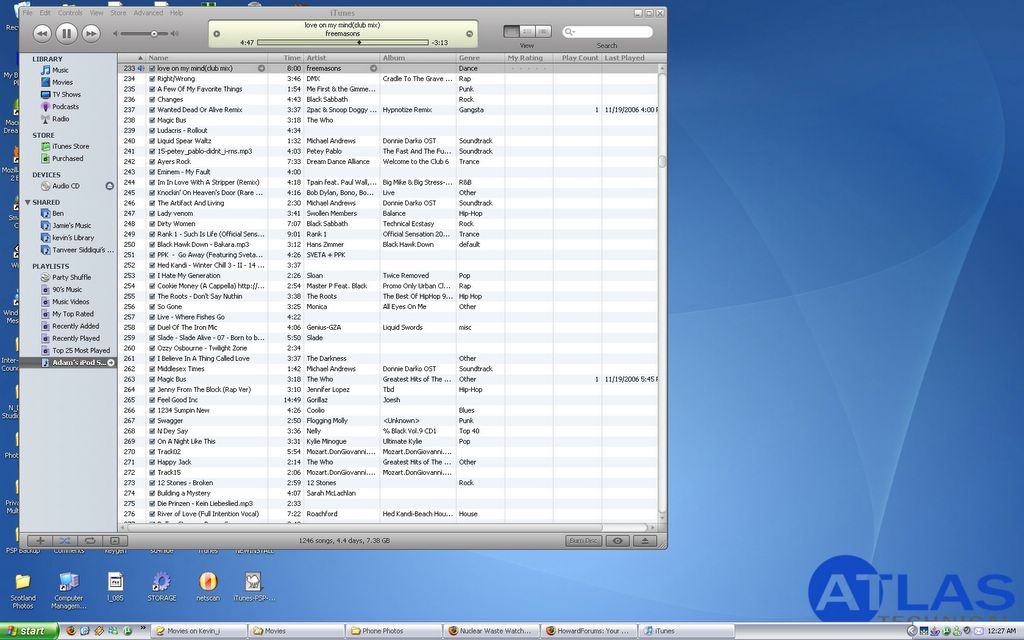Viewport: 1024px width, 640px height.
Task: Open the Store menu
Action: coord(118,12)
